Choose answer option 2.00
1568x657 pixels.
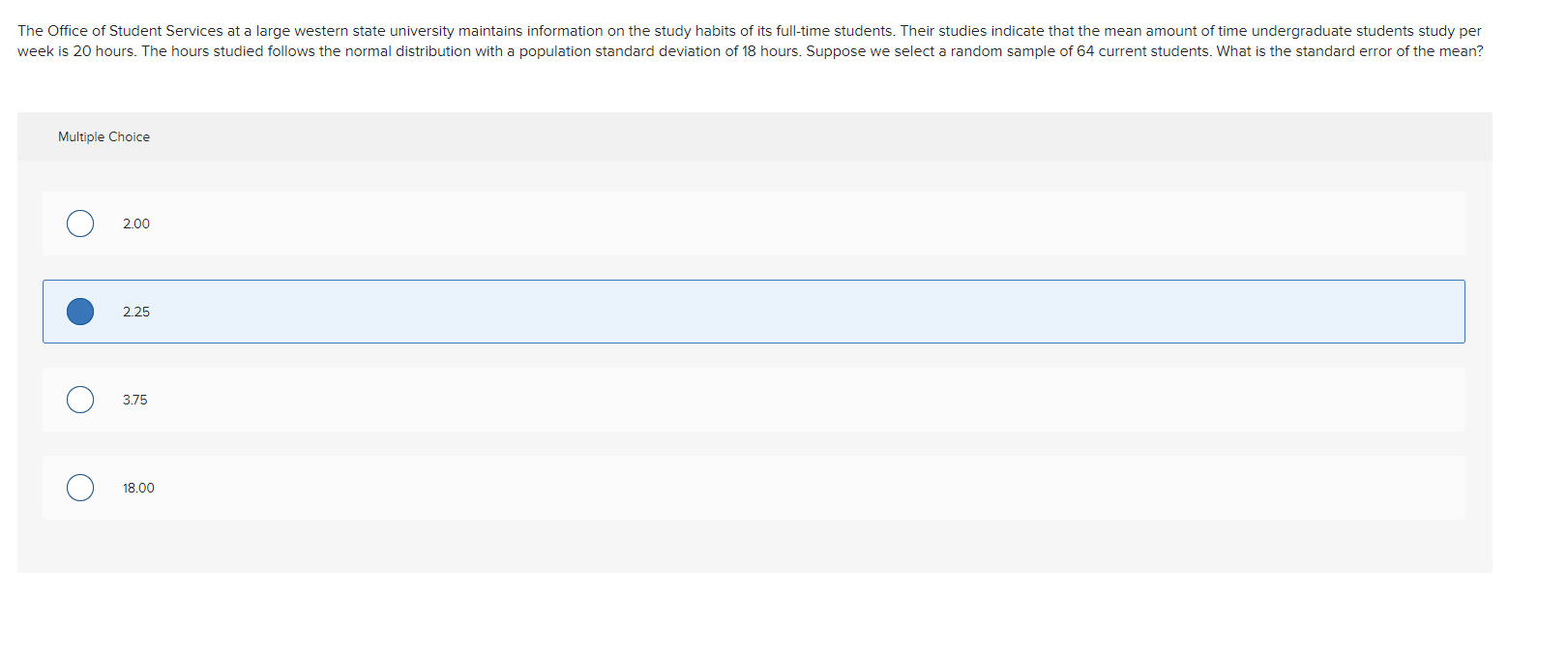click(x=387, y=224)
